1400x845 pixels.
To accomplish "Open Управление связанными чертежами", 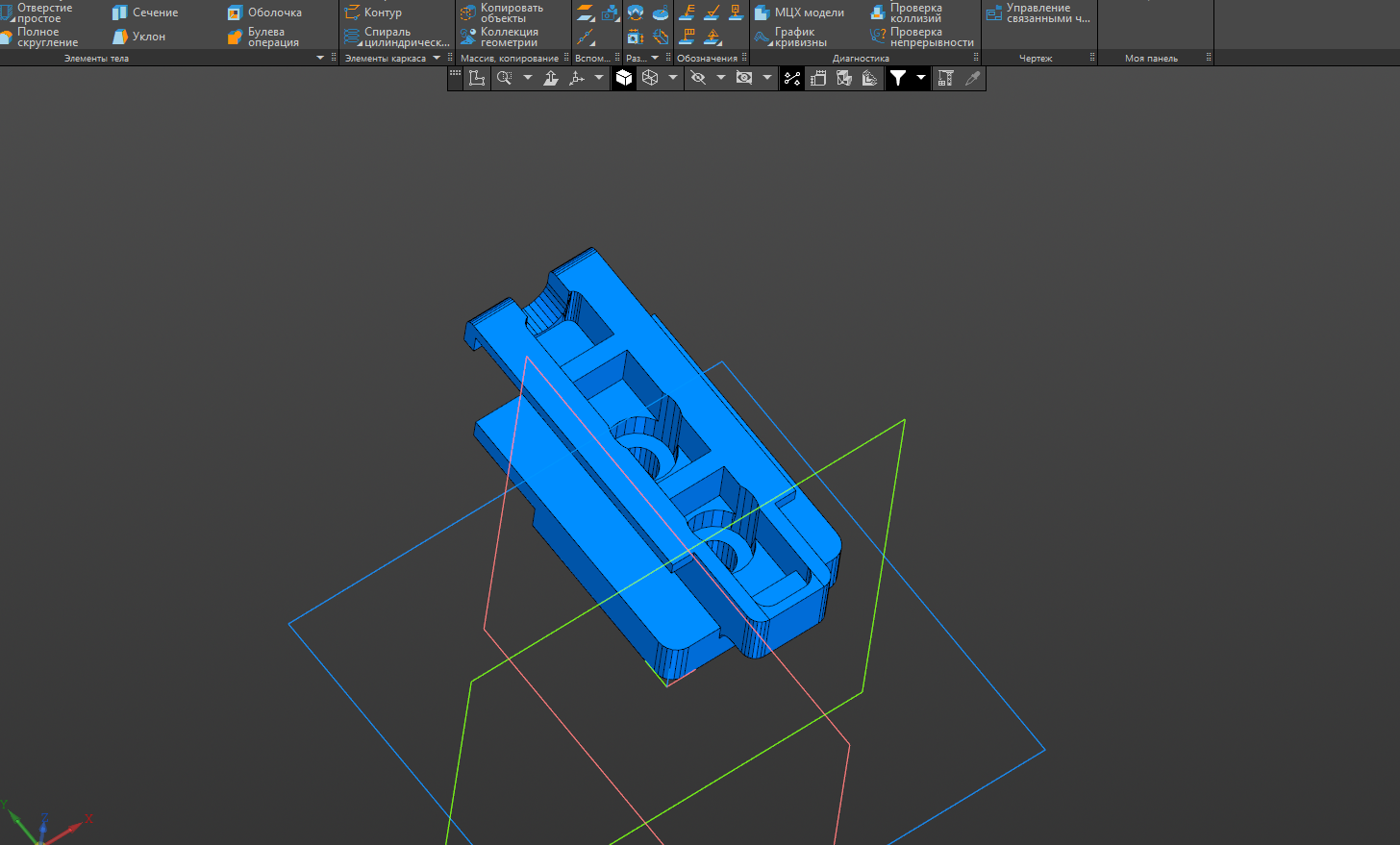I will pos(1038,12).
